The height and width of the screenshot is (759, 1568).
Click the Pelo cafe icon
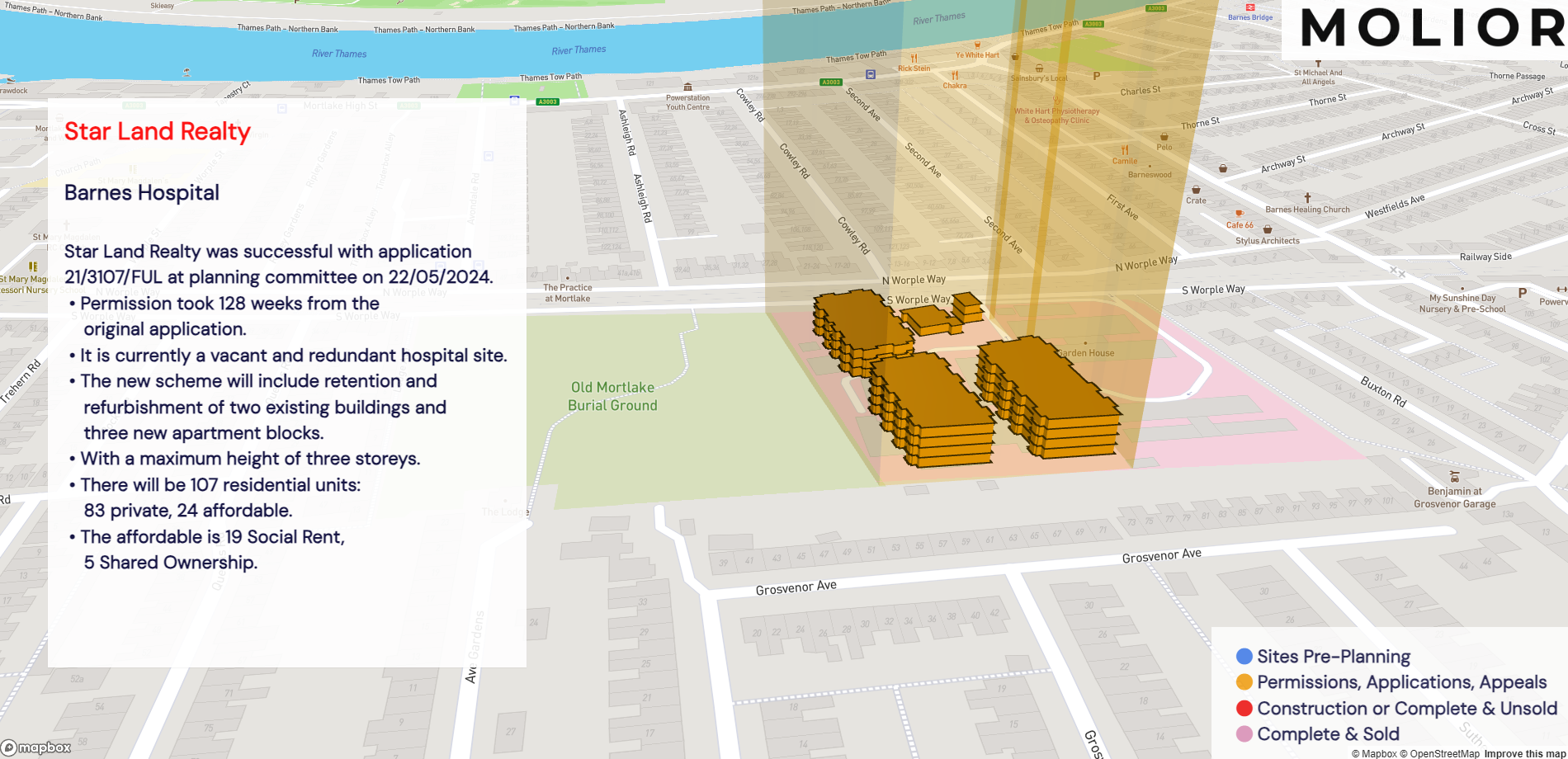pyautogui.click(x=1164, y=137)
